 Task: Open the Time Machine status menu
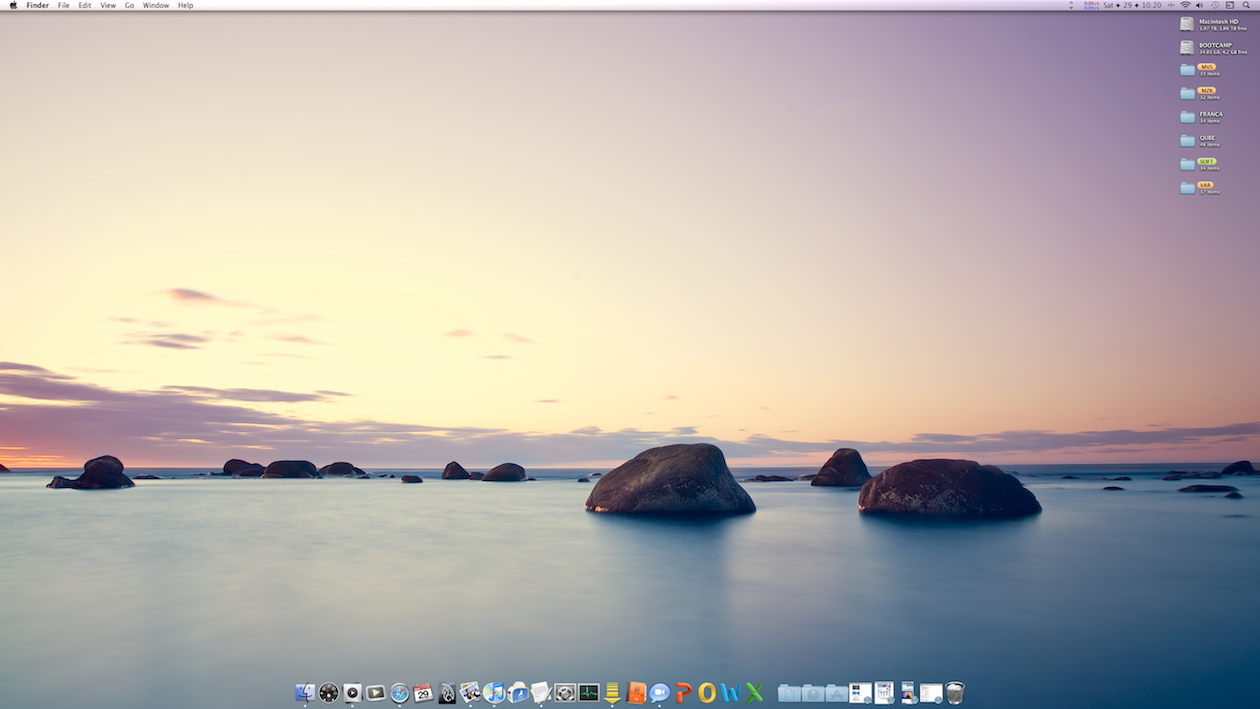coord(1216,5)
